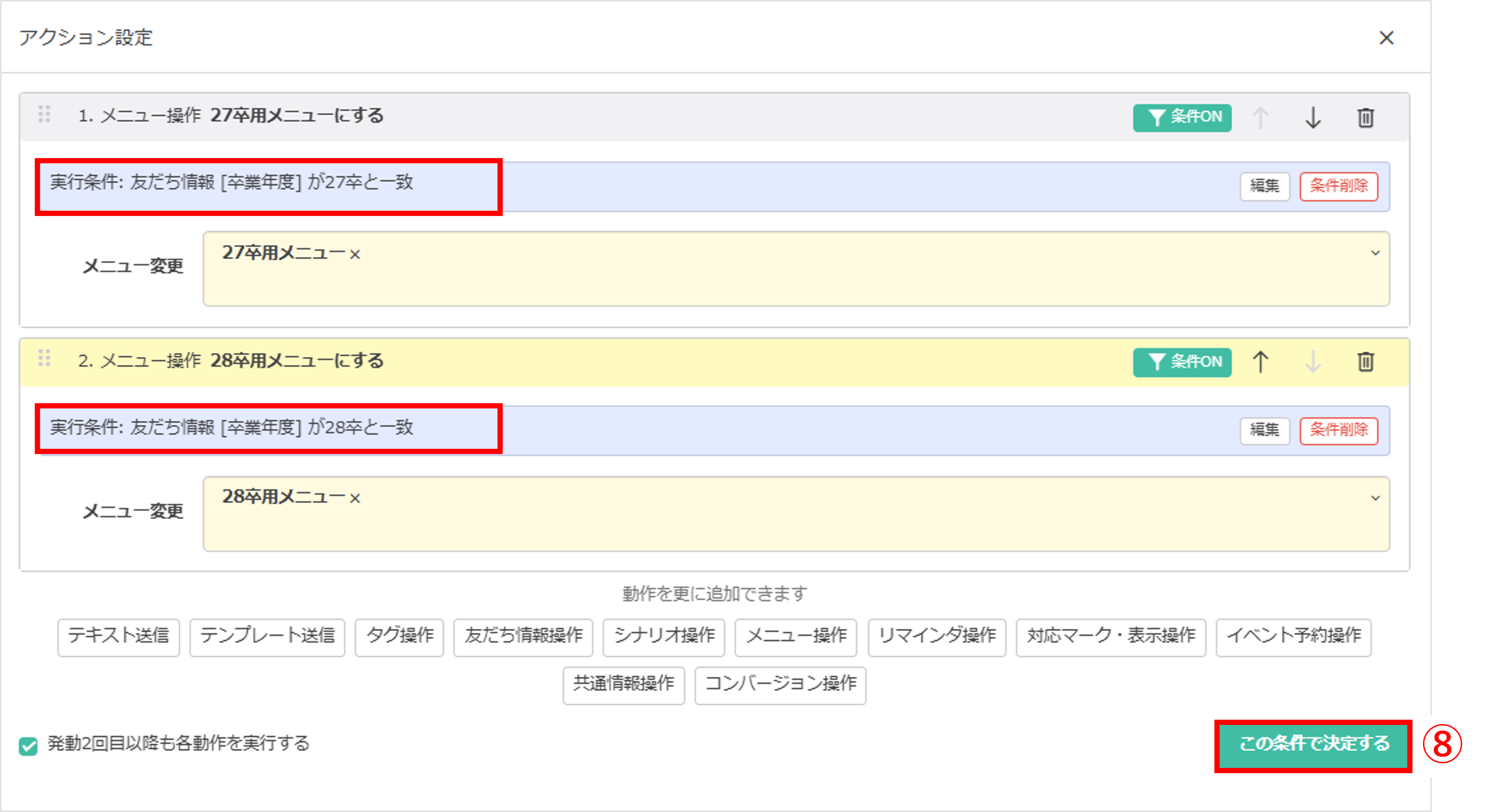Screen dimensions: 1488x812
Task: Close the アクション設定 dialog
Action: tap(1386, 38)
